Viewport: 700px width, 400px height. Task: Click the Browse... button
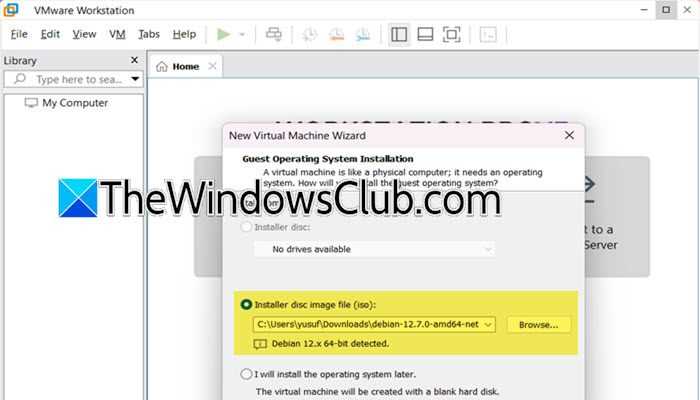[x=538, y=325]
